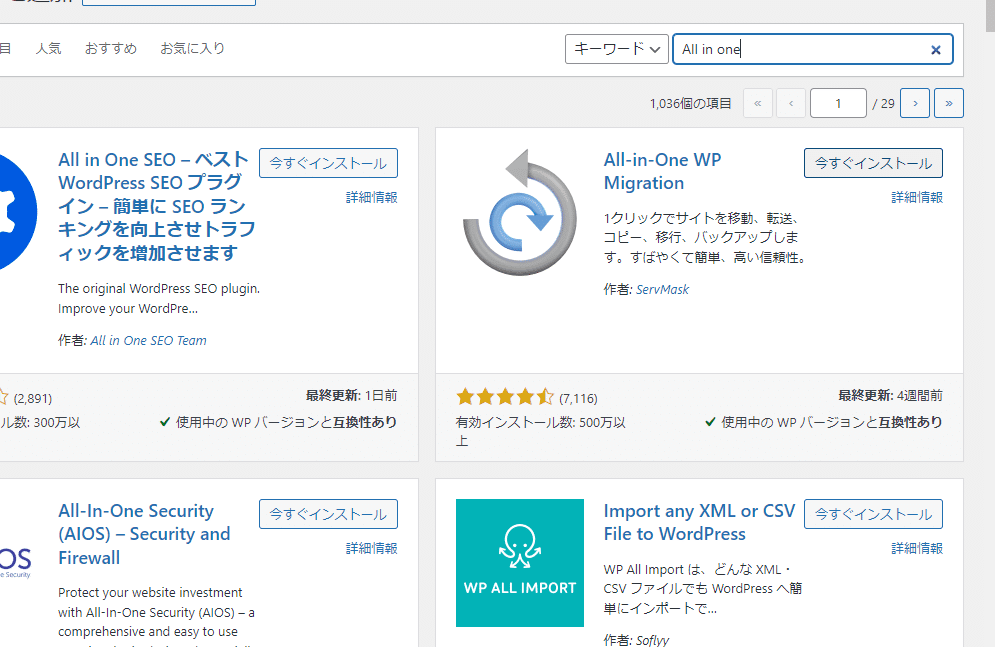Click the current page number field
The image size is (995, 647).
[838, 103]
